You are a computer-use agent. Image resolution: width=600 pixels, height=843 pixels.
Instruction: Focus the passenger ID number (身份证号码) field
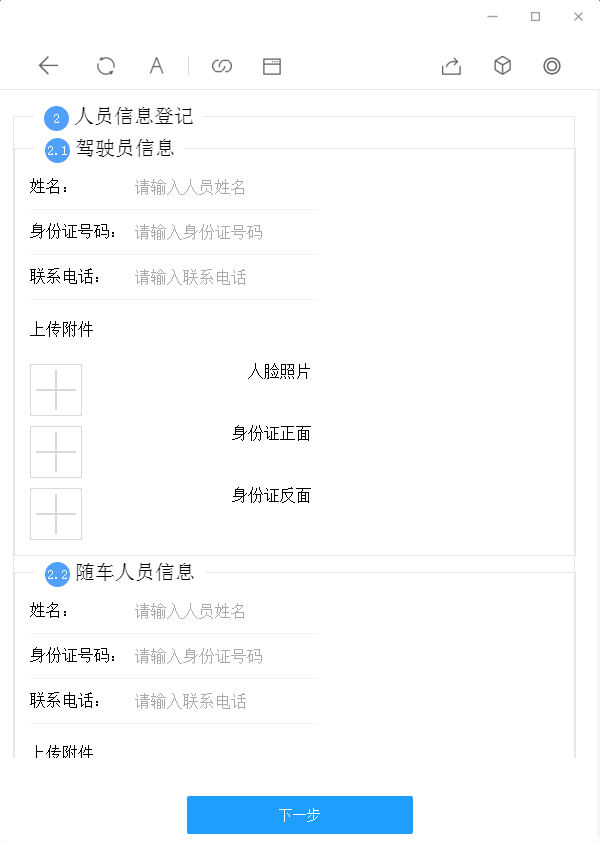225,656
